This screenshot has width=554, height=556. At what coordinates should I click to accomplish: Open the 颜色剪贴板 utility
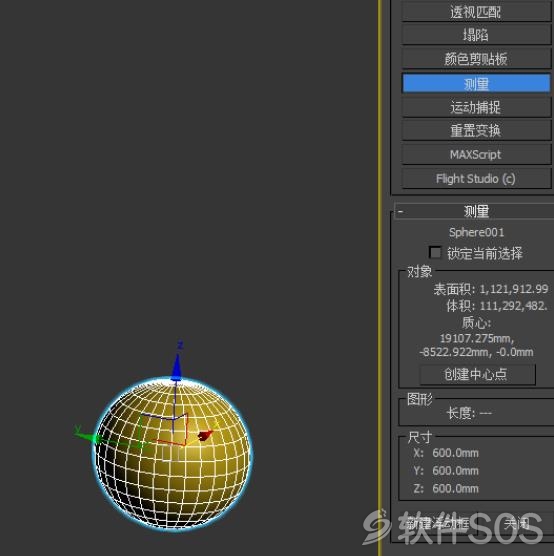pyautogui.click(x=476, y=59)
